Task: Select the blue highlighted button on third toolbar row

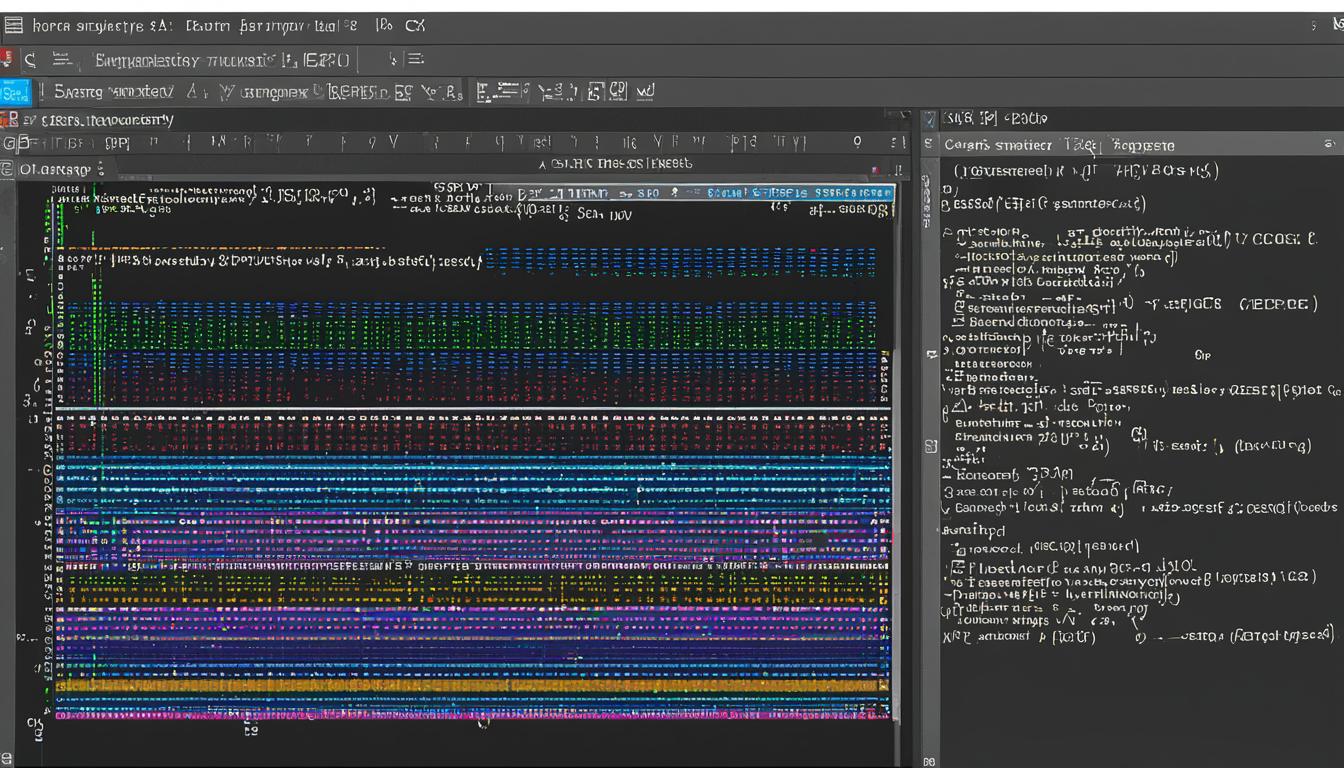Action: [x=15, y=92]
